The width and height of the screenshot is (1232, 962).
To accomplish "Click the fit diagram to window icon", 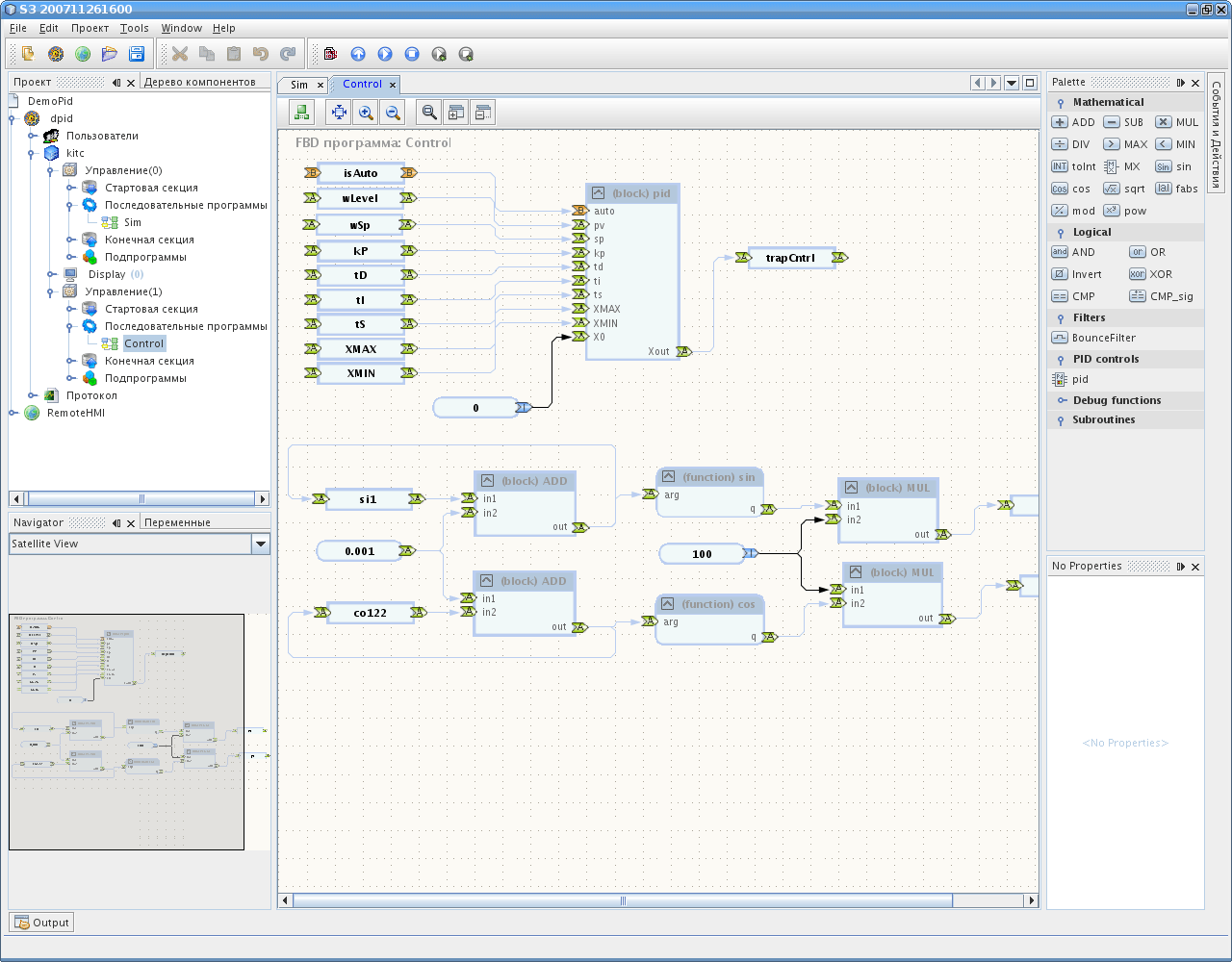I will pos(339,113).
